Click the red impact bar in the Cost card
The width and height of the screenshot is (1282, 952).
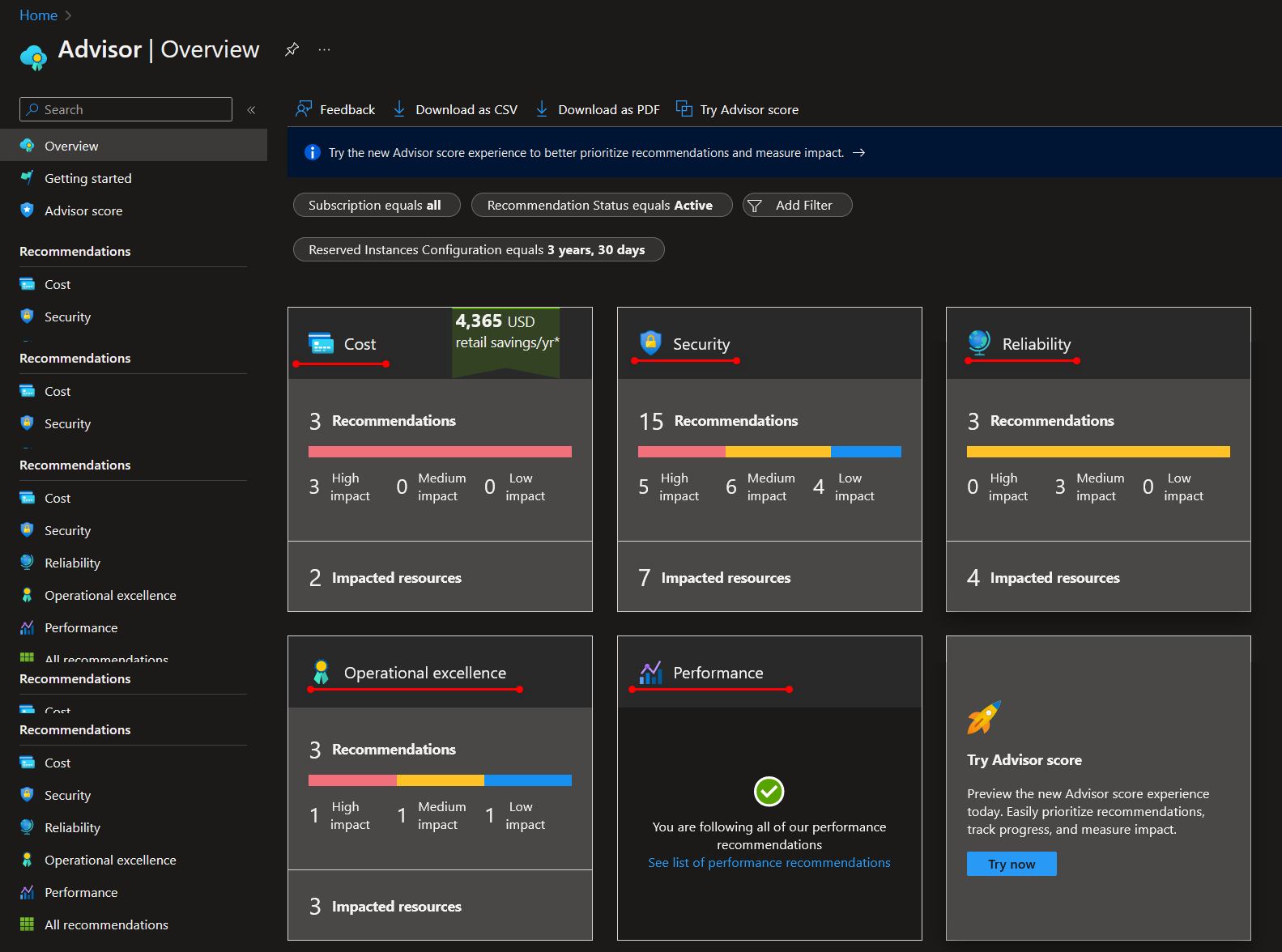pos(440,452)
